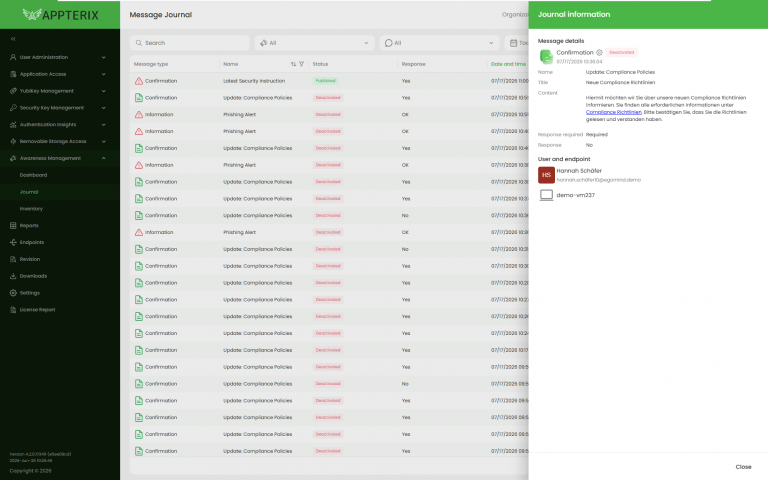
Task: Expand YubiKey Management with its chevron
Action: click(x=104, y=91)
